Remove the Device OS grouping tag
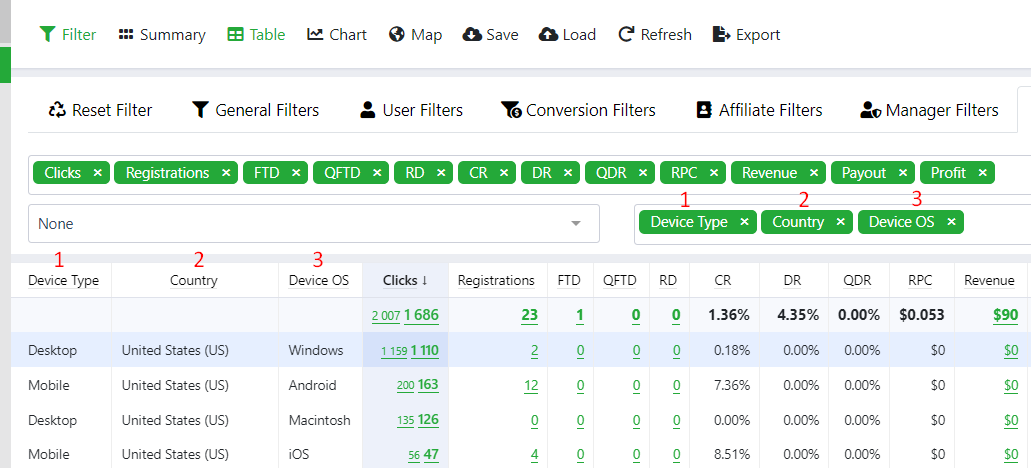 pos(951,222)
